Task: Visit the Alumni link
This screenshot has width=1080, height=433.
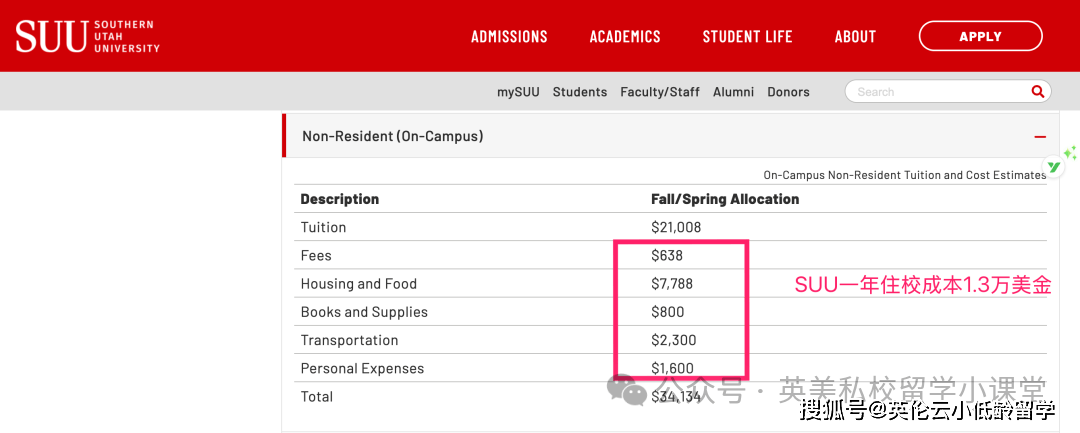Action: 733,92
